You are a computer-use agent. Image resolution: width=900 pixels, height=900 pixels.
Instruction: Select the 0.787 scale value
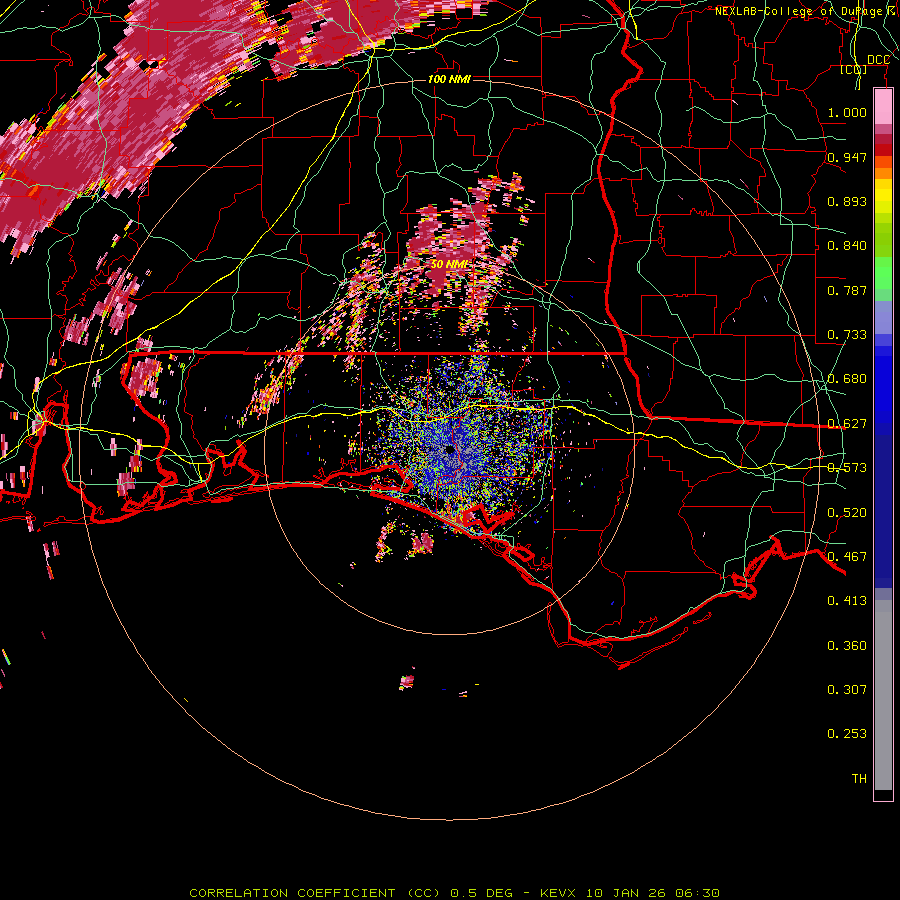[847, 290]
